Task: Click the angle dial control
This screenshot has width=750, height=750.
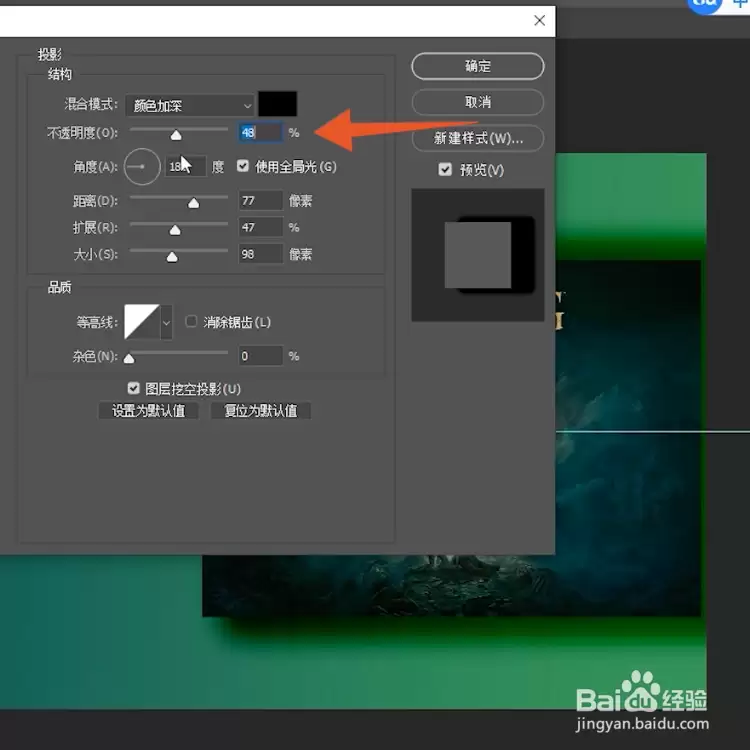Action: 142,166
